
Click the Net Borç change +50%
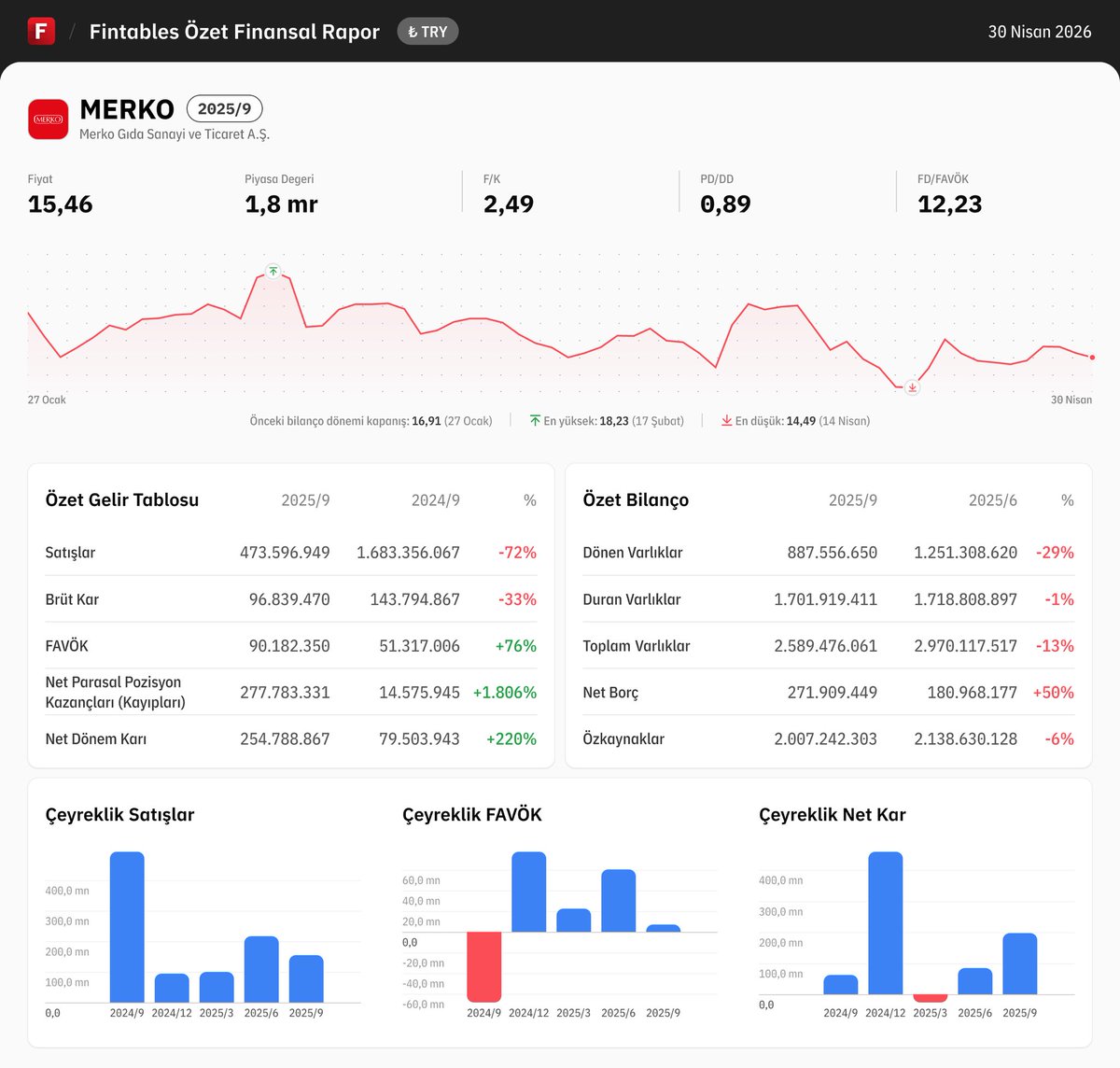[x=1054, y=693]
